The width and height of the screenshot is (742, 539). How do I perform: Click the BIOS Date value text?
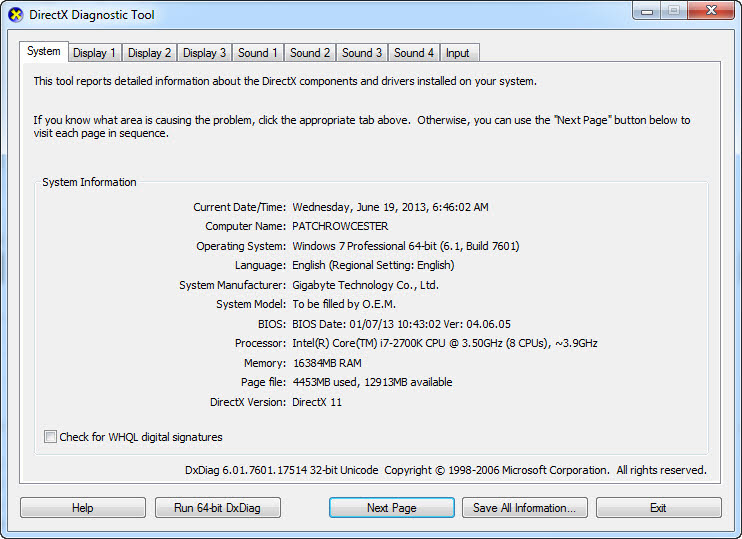(401, 324)
